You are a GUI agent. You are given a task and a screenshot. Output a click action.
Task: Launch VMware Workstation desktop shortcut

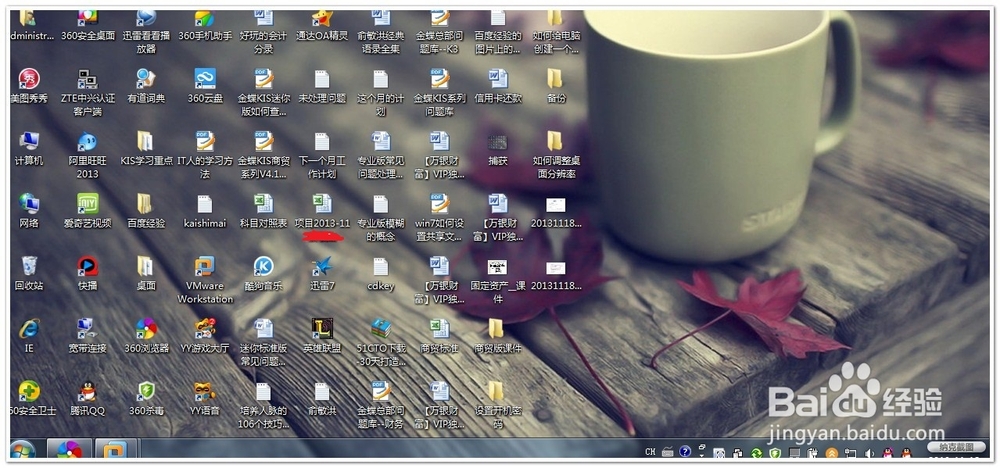coord(205,280)
